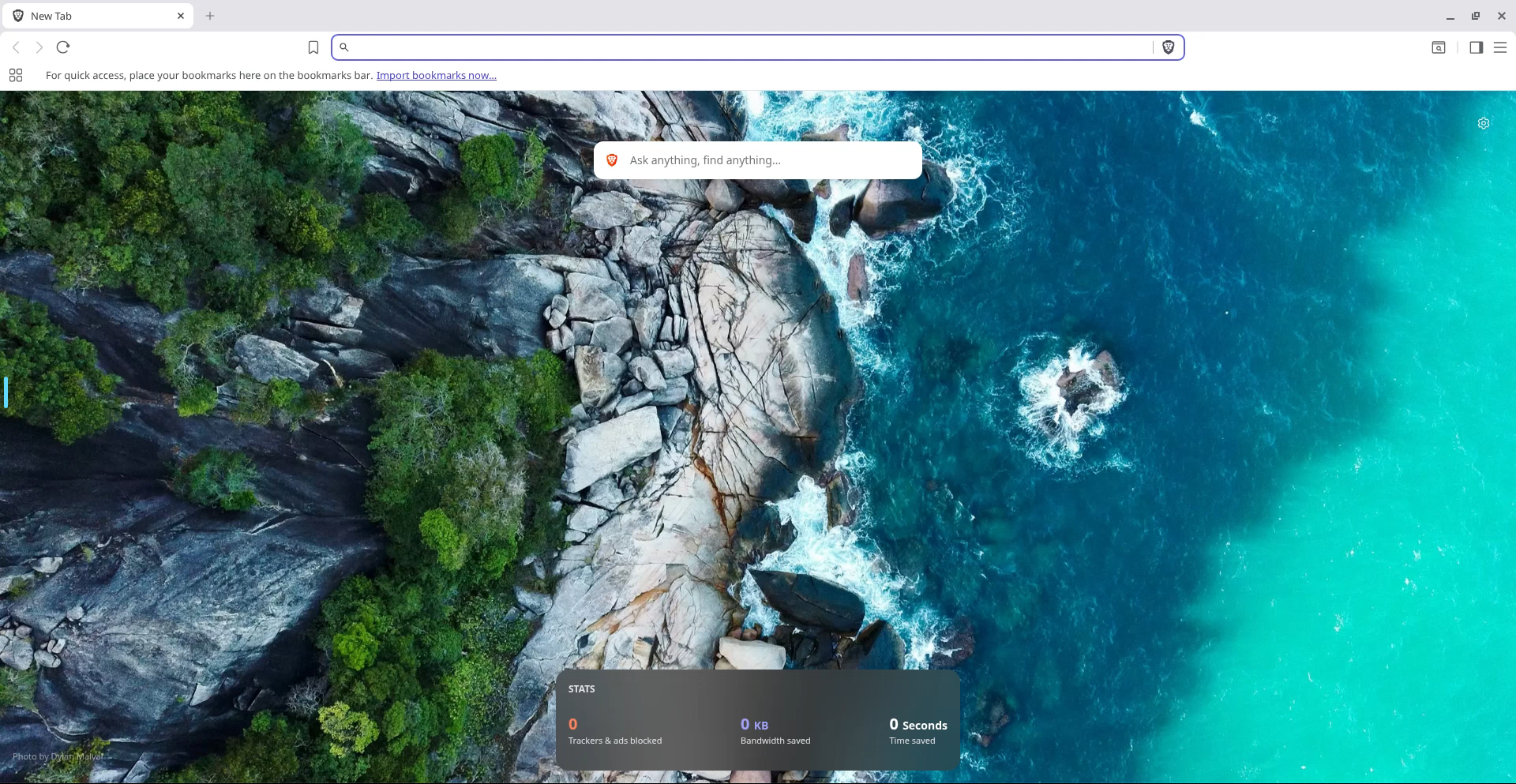Bookmark this page with the bookmark icon
This screenshot has width=1516, height=784.
(x=313, y=47)
